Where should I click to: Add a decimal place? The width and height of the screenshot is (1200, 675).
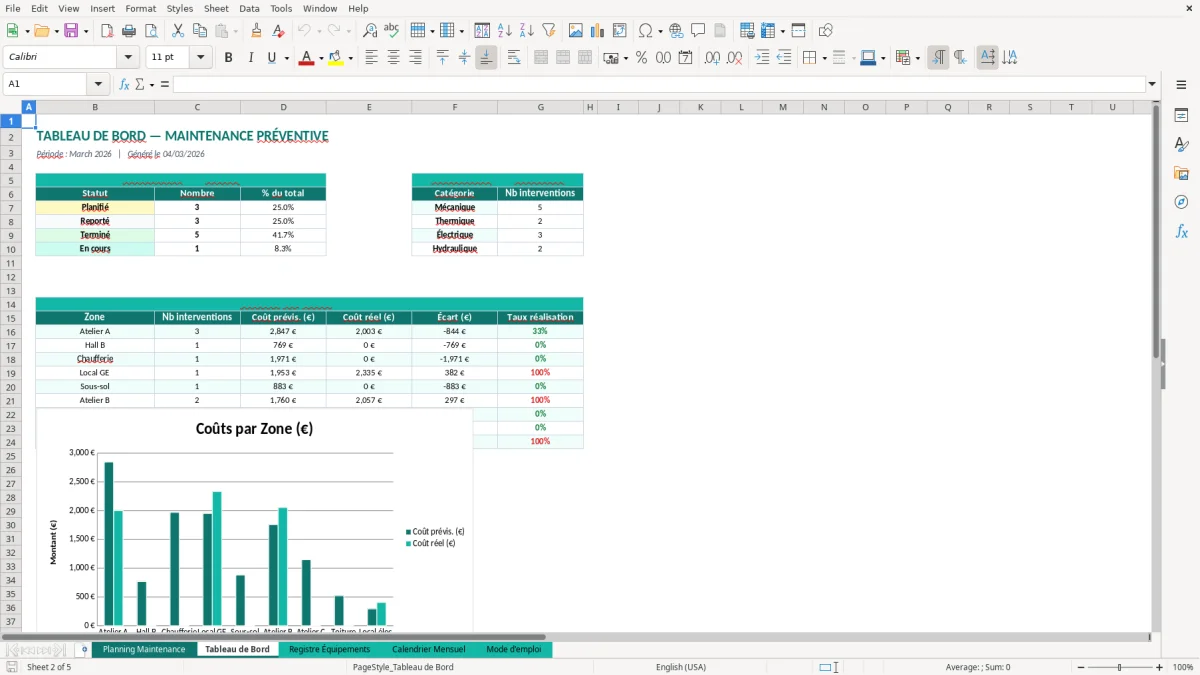(713, 58)
